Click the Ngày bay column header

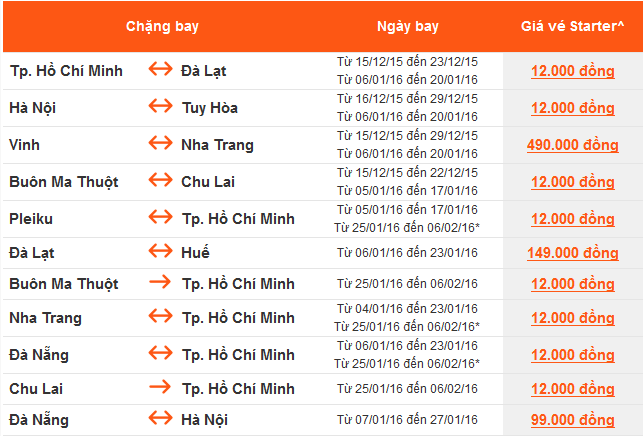tap(407, 22)
